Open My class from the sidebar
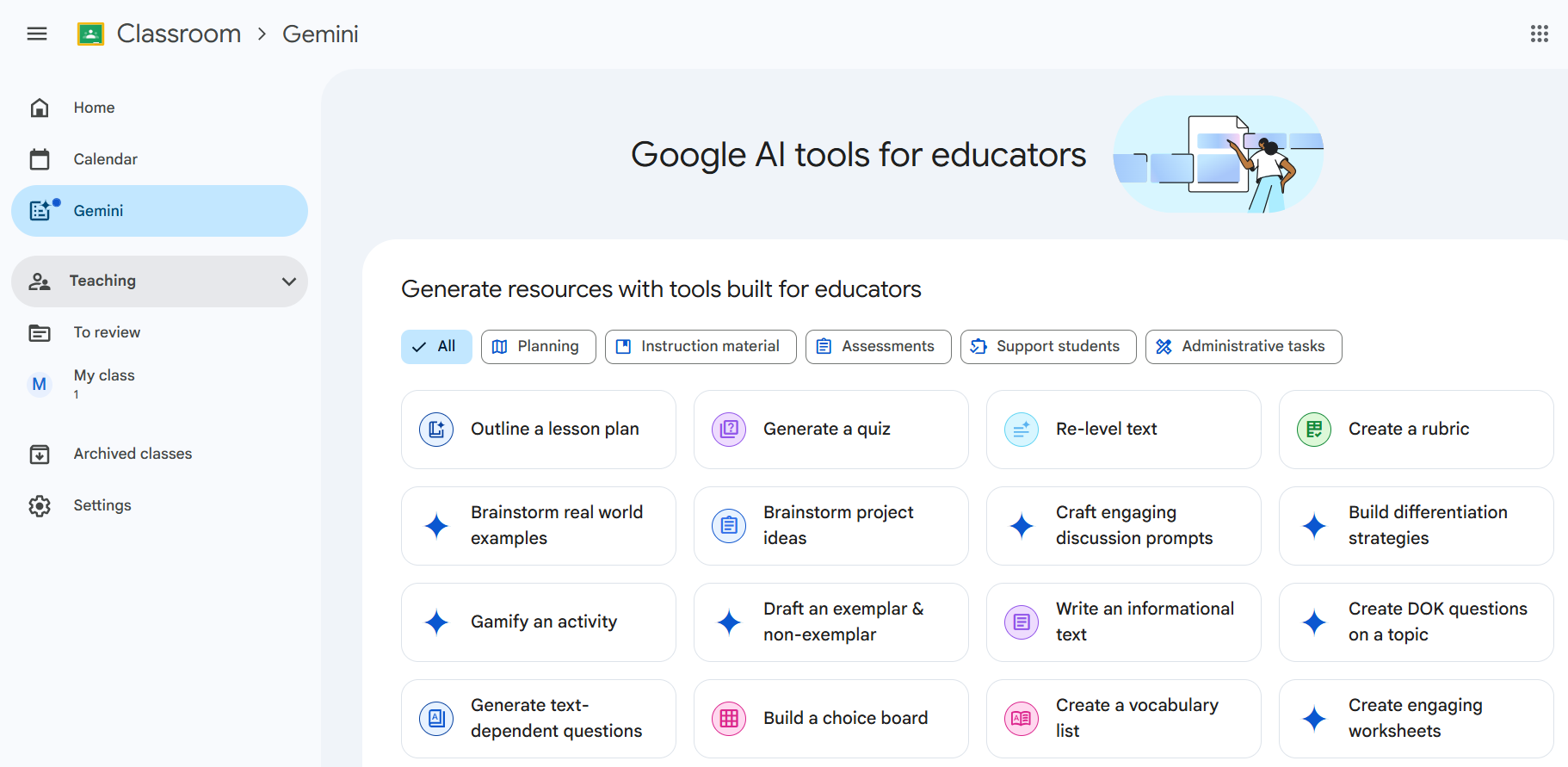Image resolution: width=1568 pixels, height=767 pixels. [x=104, y=375]
